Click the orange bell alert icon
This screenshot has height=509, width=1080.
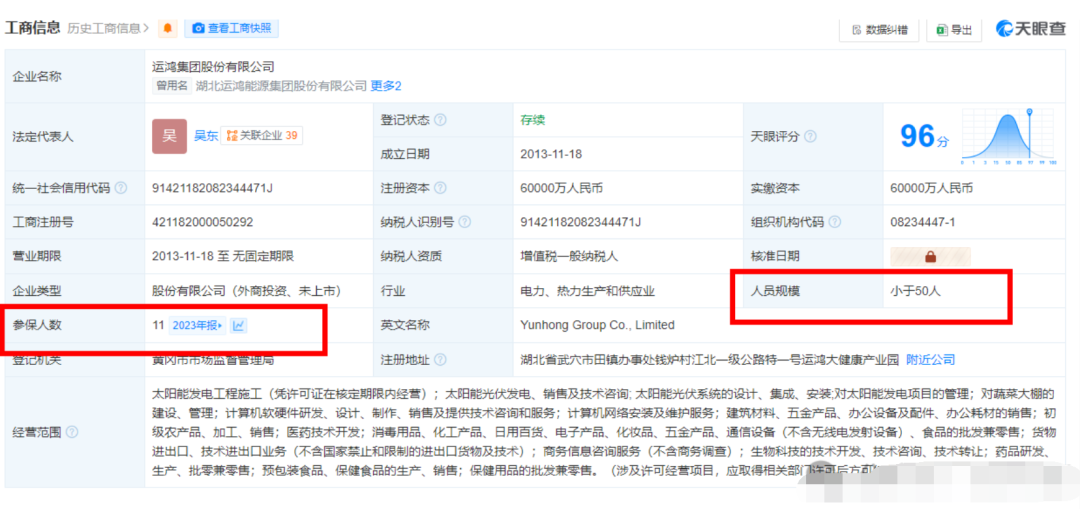167,29
